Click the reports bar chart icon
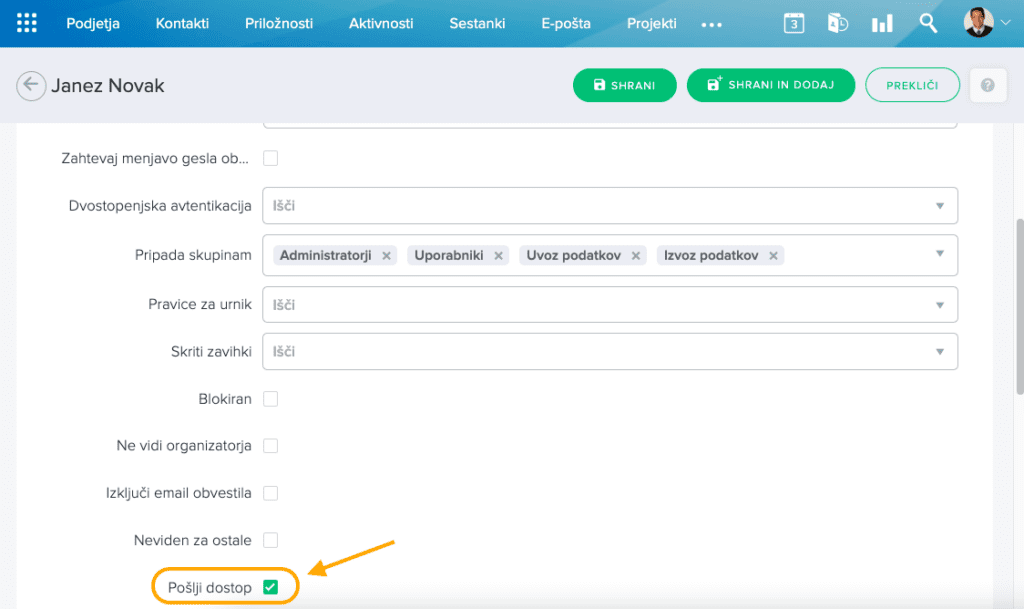 pos(882,24)
